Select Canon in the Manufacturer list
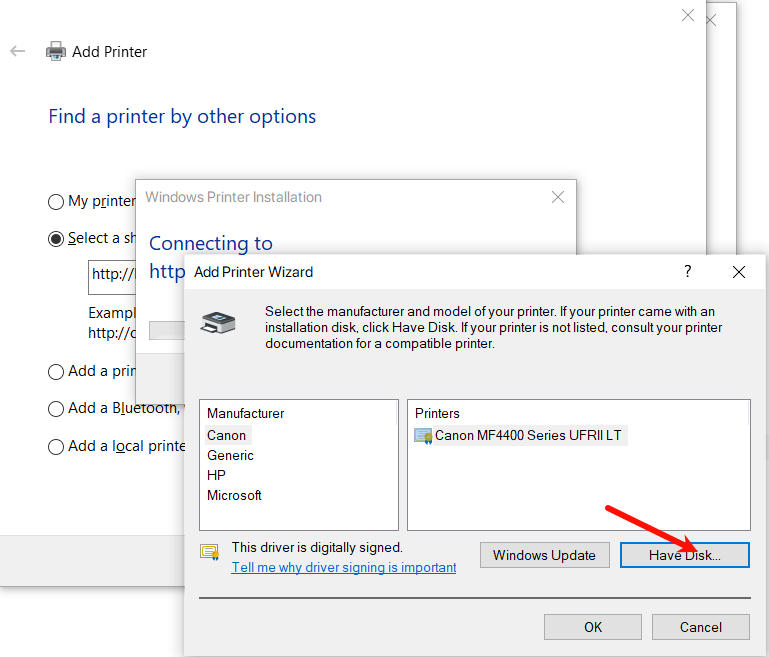769x657 pixels. (226, 435)
